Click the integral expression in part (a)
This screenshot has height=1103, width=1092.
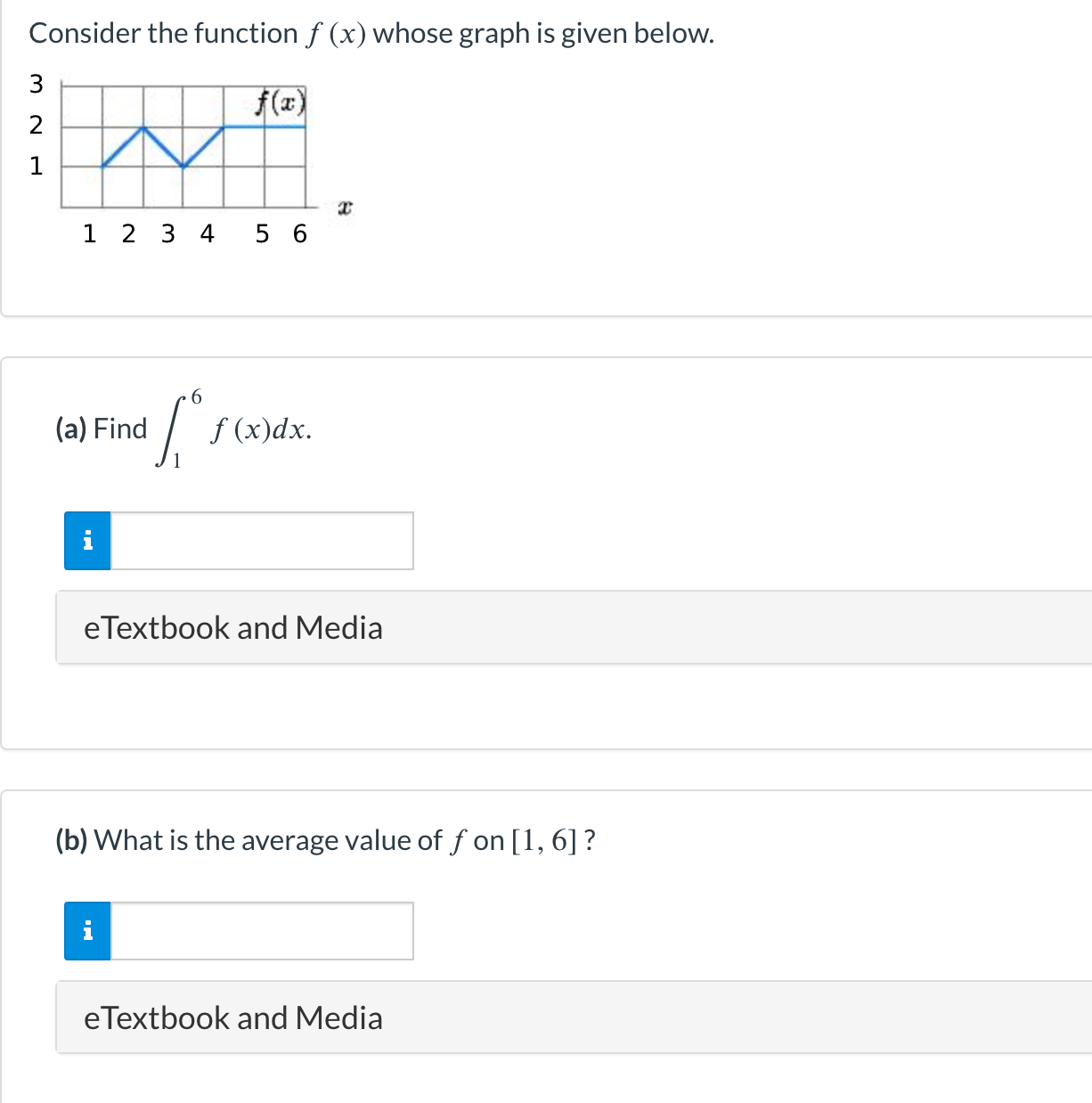(235, 429)
